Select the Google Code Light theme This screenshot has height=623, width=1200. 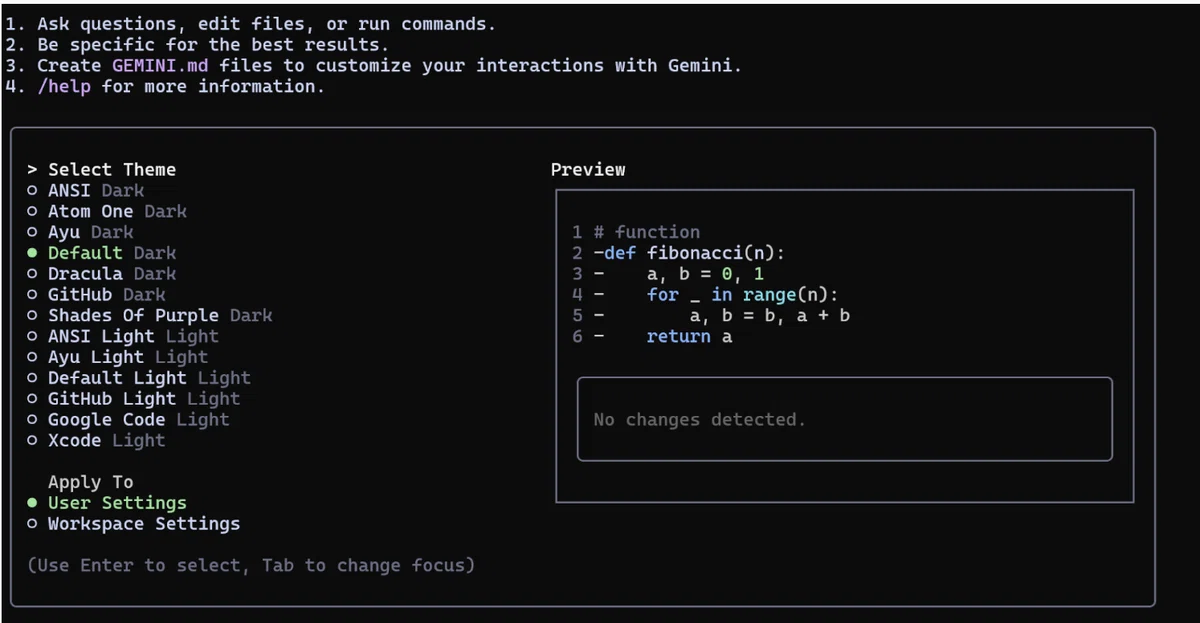128,419
